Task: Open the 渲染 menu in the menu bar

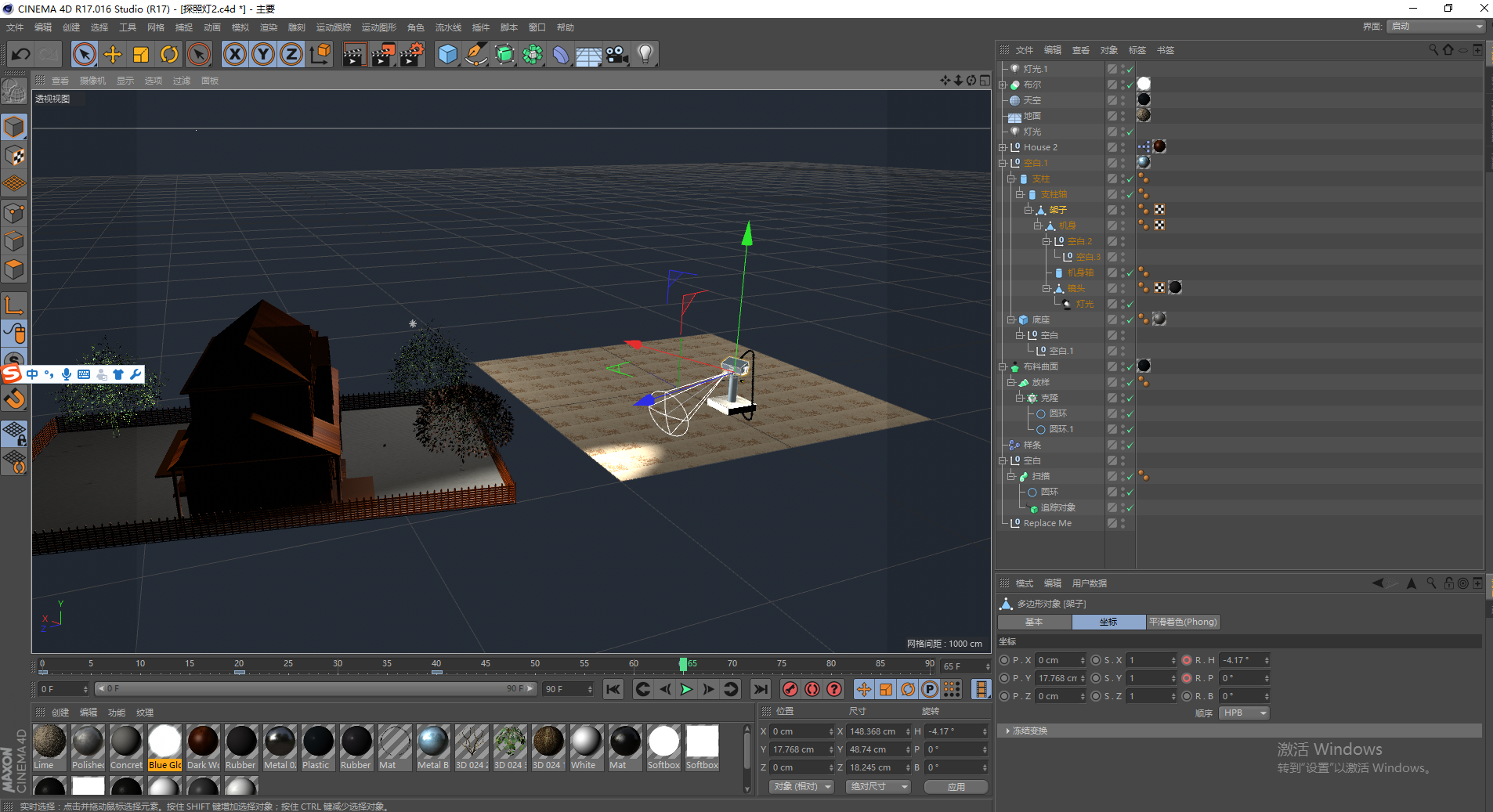Action: point(269,27)
